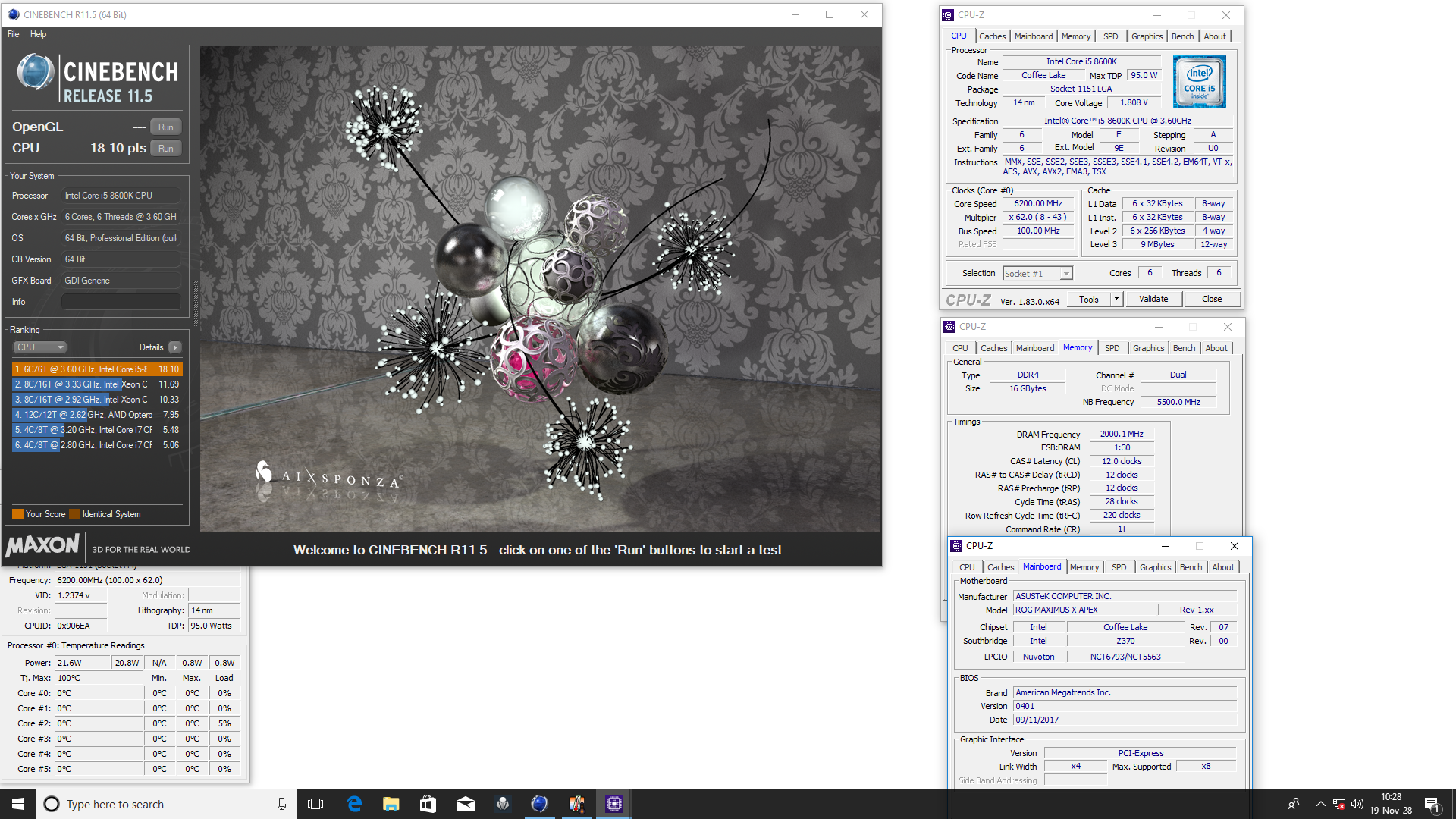The image size is (1456, 819).
Task: Open the Mail app from the taskbar
Action: (x=465, y=804)
